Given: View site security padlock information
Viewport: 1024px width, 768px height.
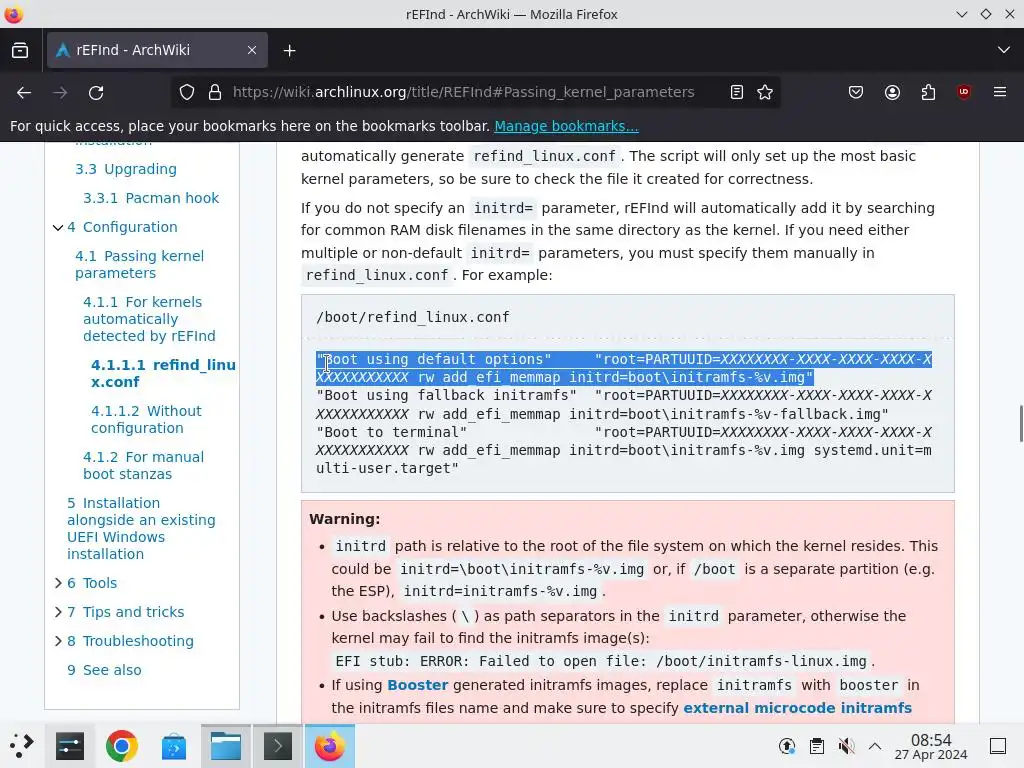Looking at the screenshot, I should click(x=215, y=93).
